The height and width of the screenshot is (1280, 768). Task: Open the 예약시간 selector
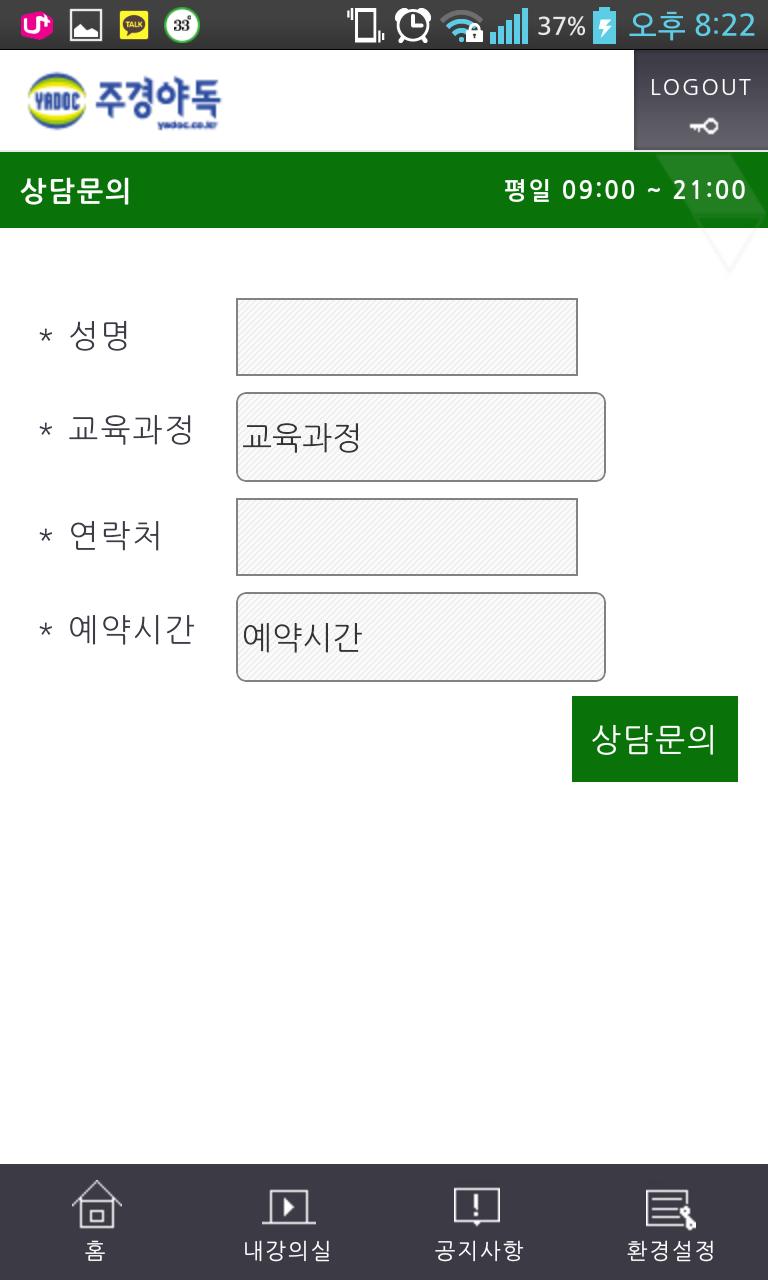[x=420, y=637]
